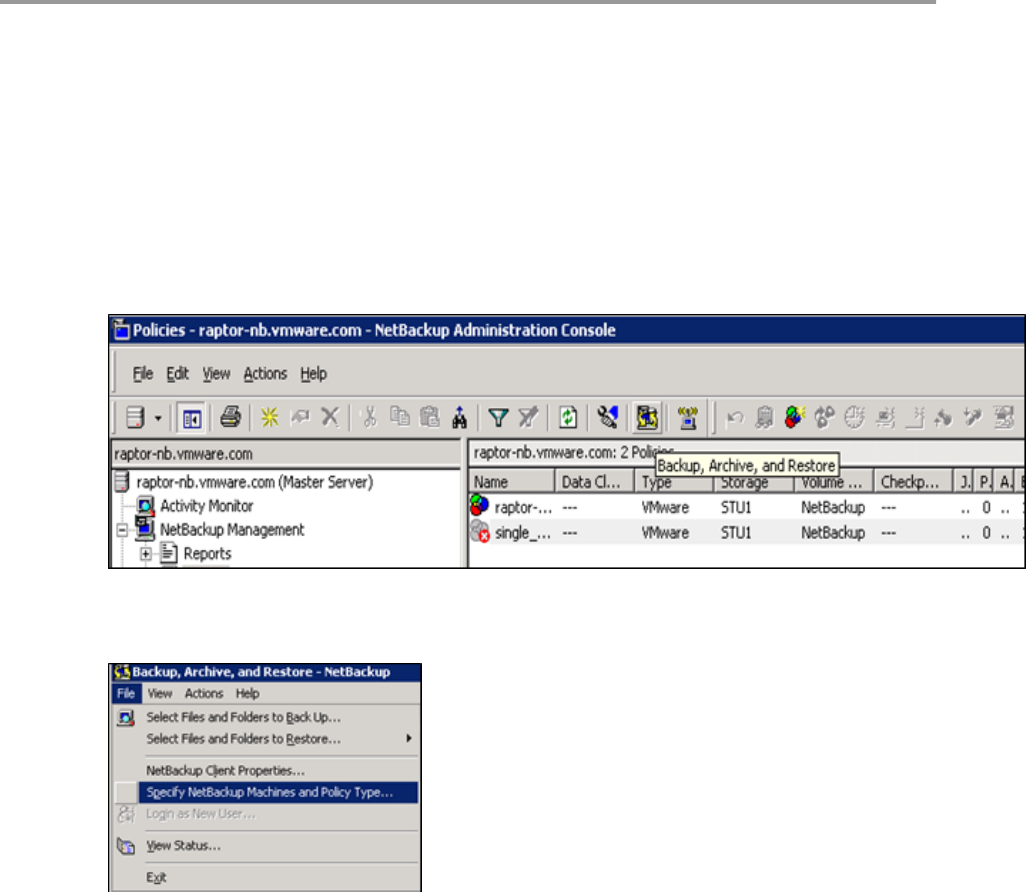Screen dimensions: 1026x892
Task: Click the Delete X toolbar icon
Action: point(330,417)
